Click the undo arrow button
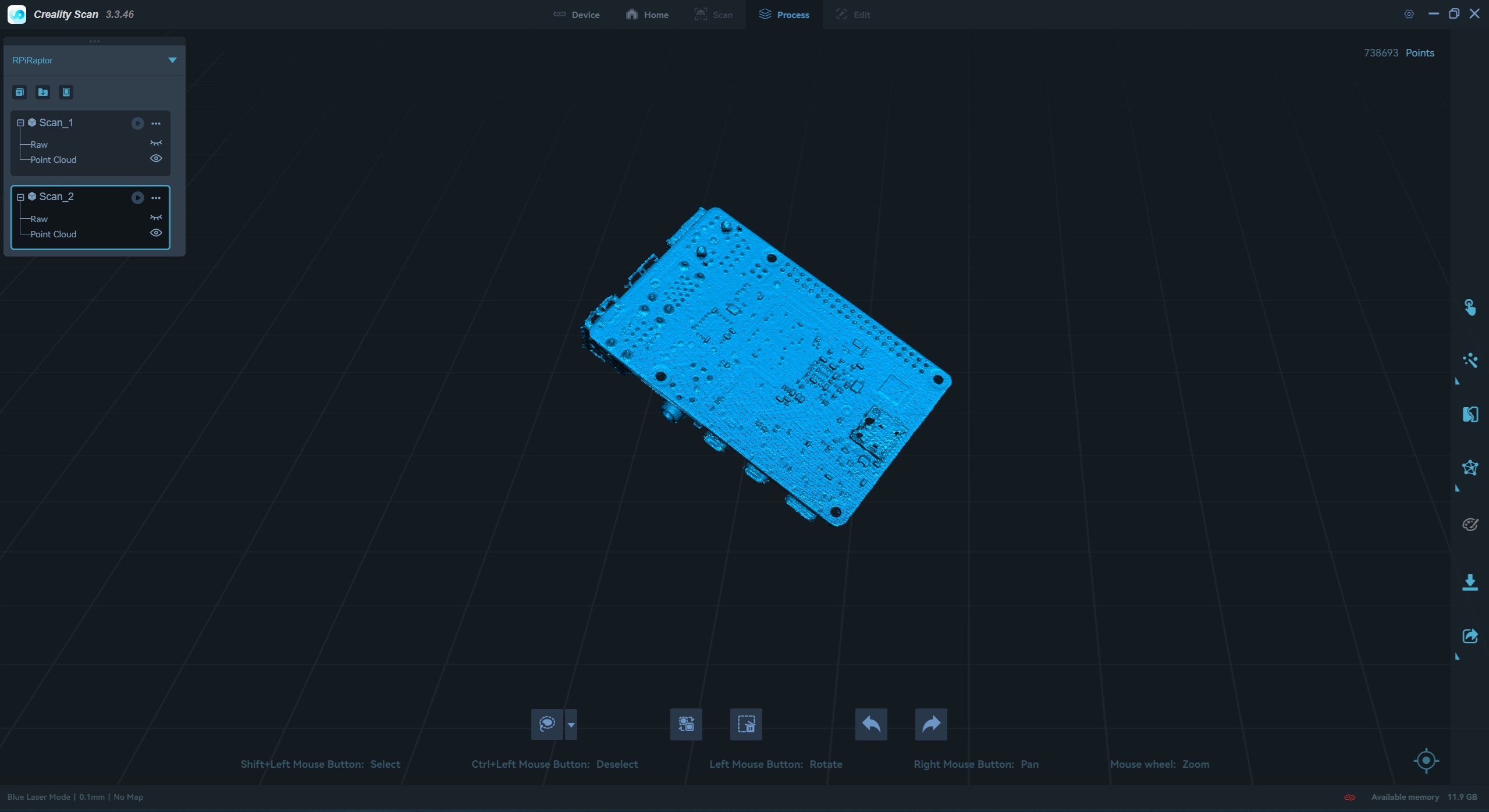1489x812 pixels. (871, 724)
